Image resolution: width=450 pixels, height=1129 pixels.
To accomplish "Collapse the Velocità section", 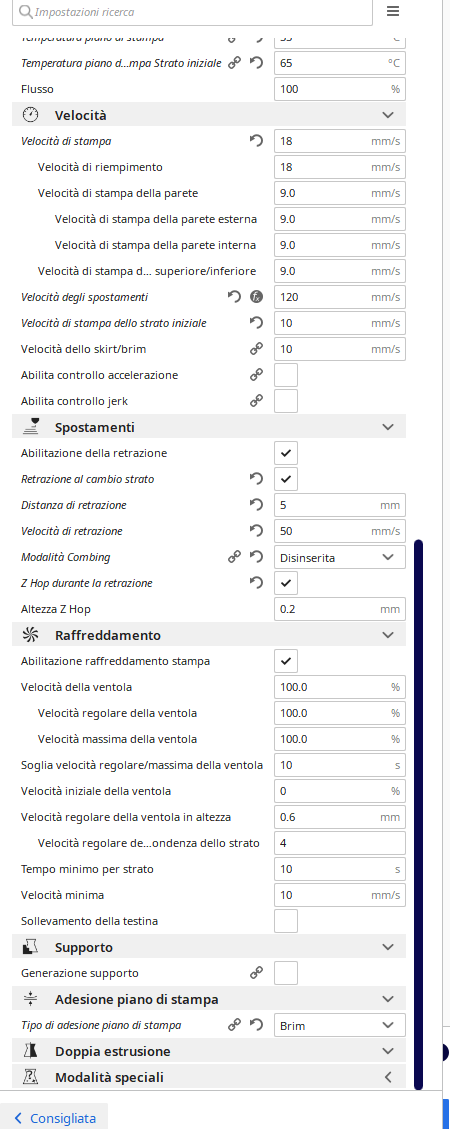I will click(209, 115).
